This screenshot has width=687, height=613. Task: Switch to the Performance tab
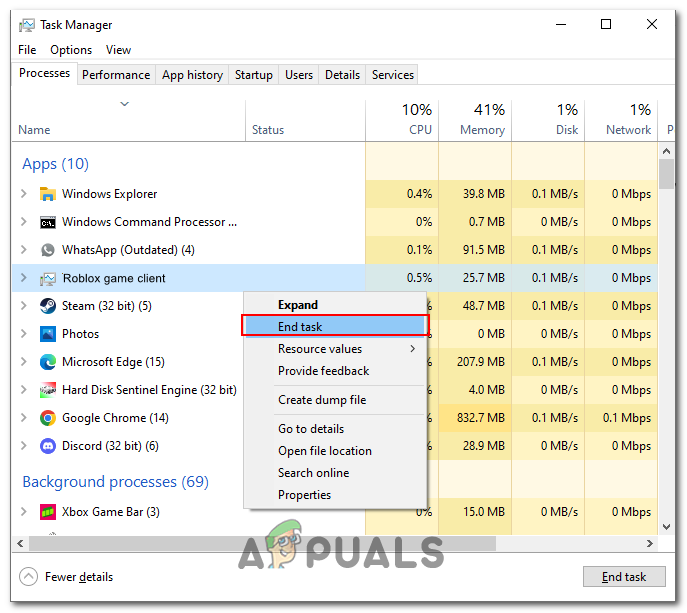116,75
